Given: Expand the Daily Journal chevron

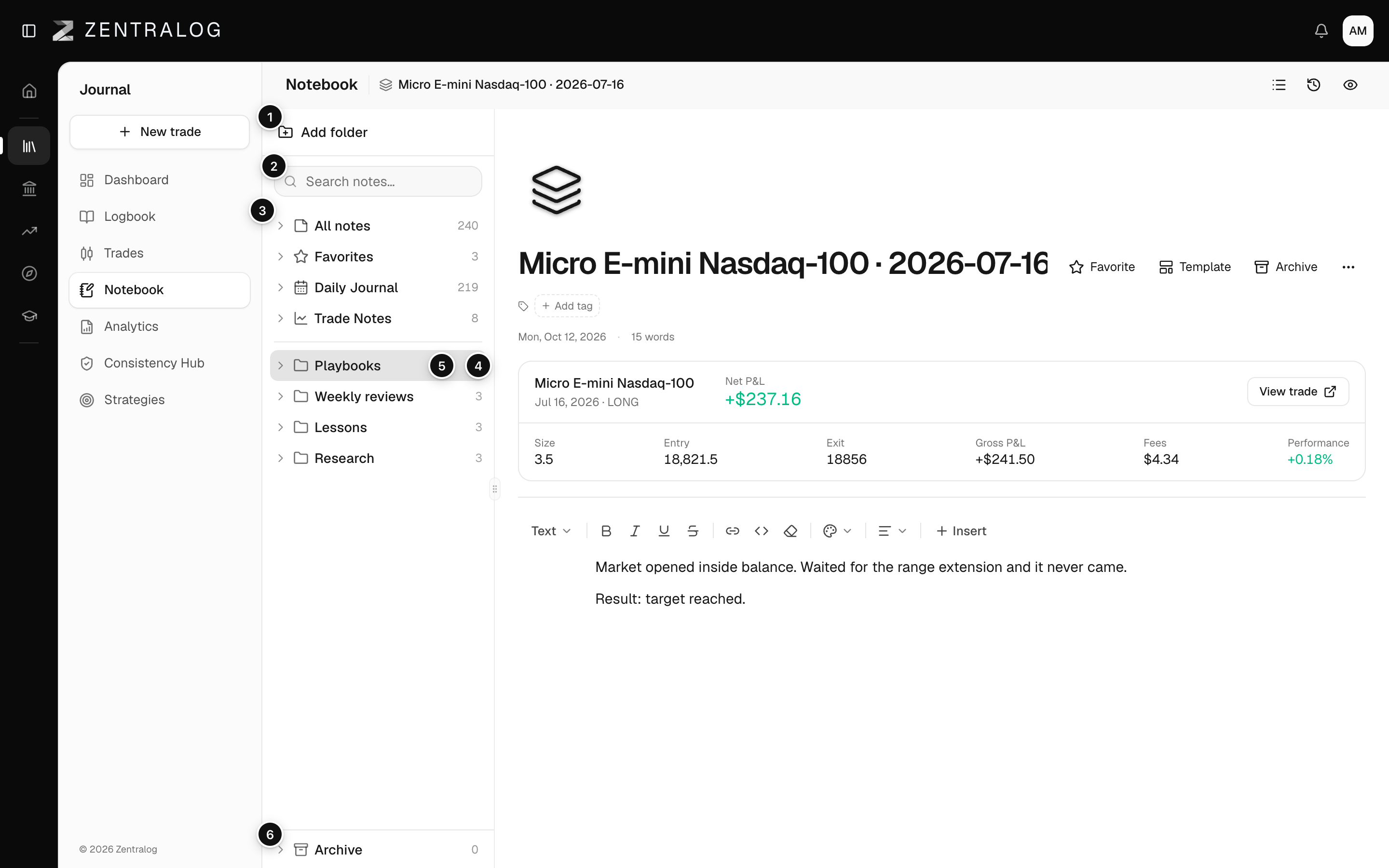Looking at the screenshot, I should [x=281, y=287].
